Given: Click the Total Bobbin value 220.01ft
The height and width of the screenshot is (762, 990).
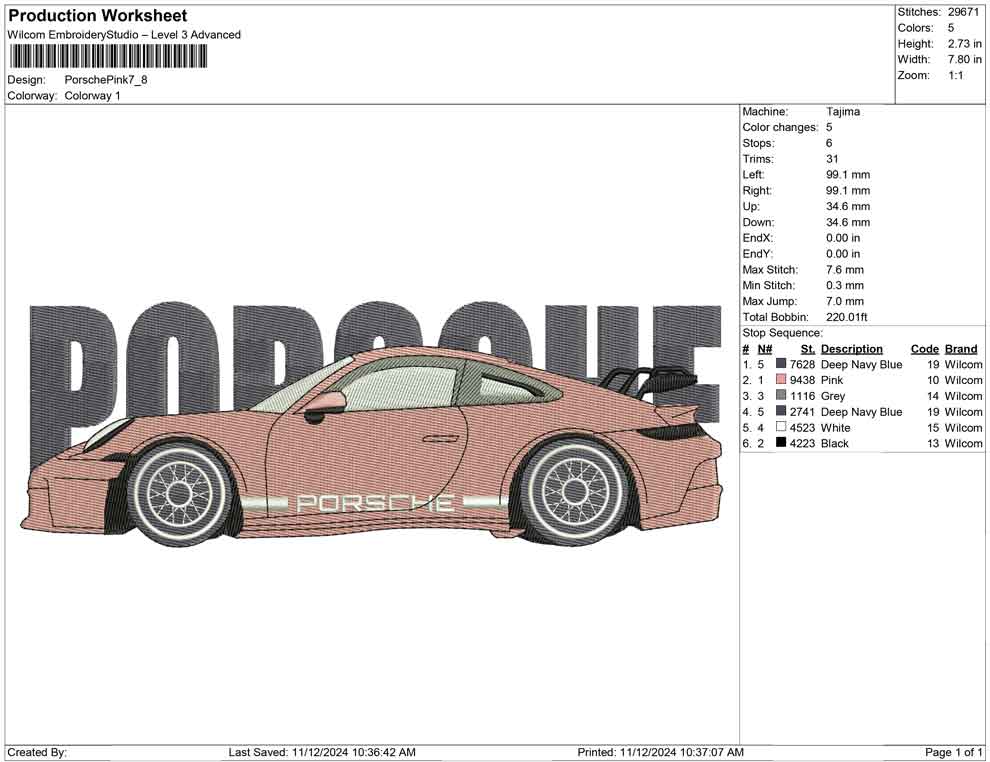Looking at the screenshot, I should pos(849,317).
